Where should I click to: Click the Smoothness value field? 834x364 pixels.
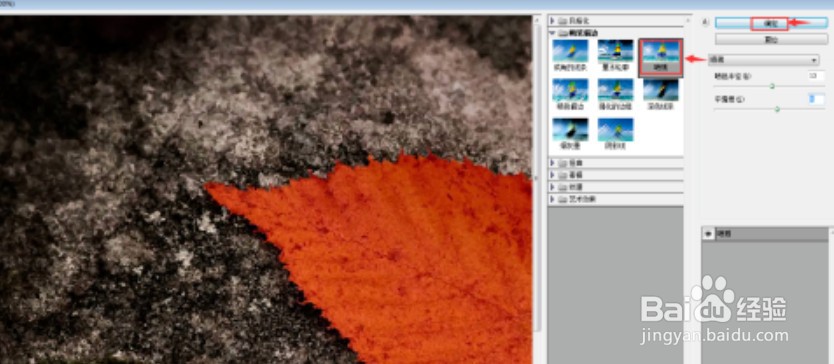click(816, 99)
